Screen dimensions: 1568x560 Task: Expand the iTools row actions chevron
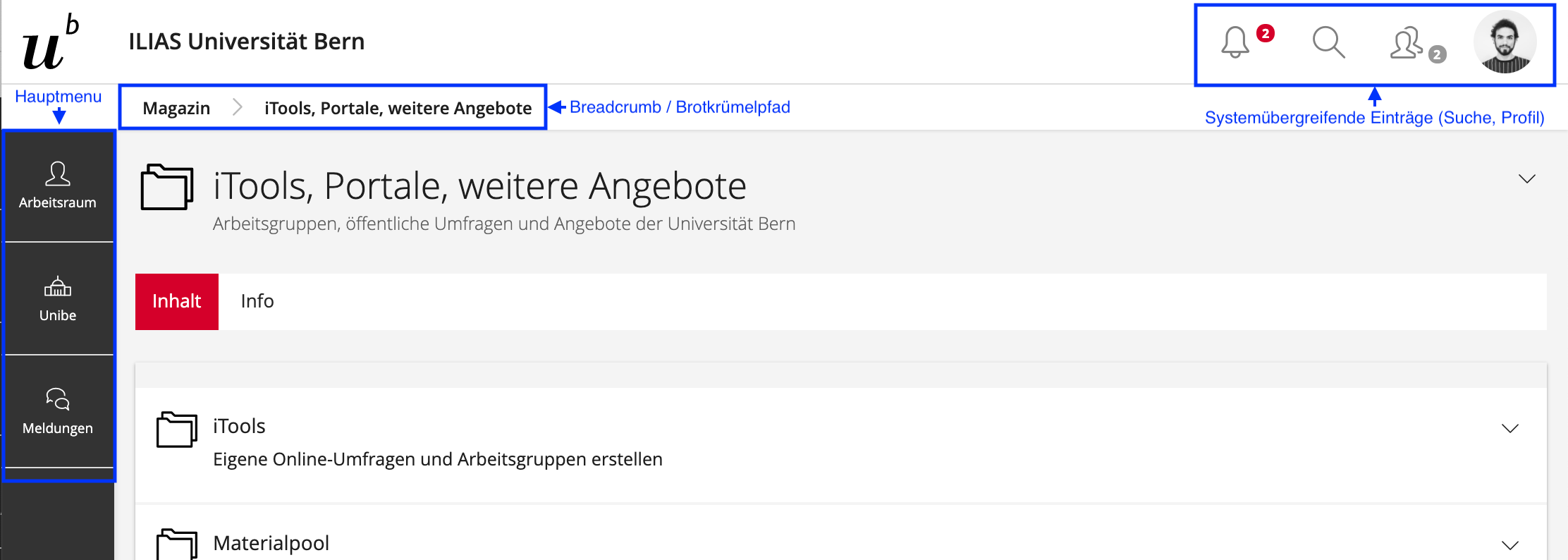(x=1510, y=428)
